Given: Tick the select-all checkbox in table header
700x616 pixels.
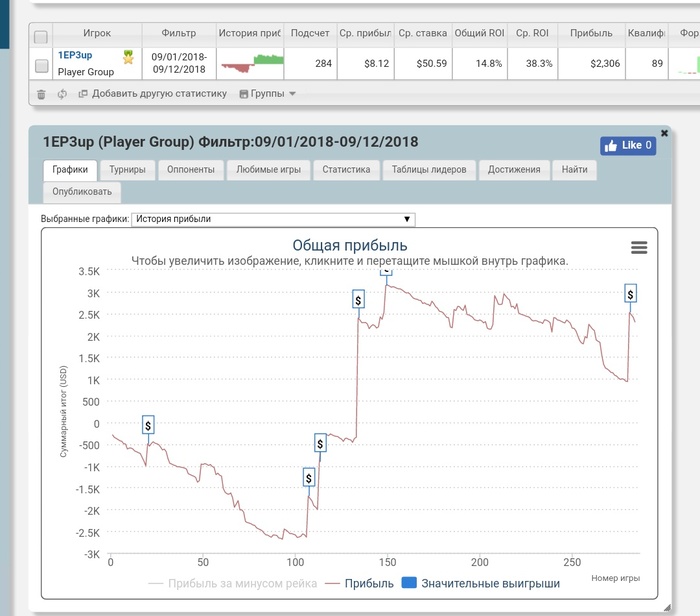Looking at the screenshot, I should tap(41, 37).
